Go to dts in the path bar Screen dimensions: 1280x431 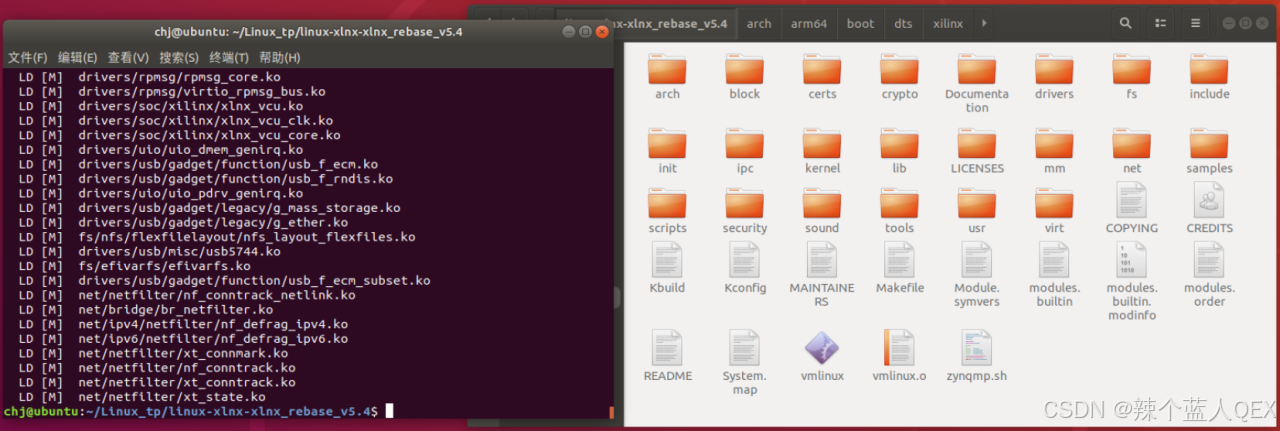(903, 23)
